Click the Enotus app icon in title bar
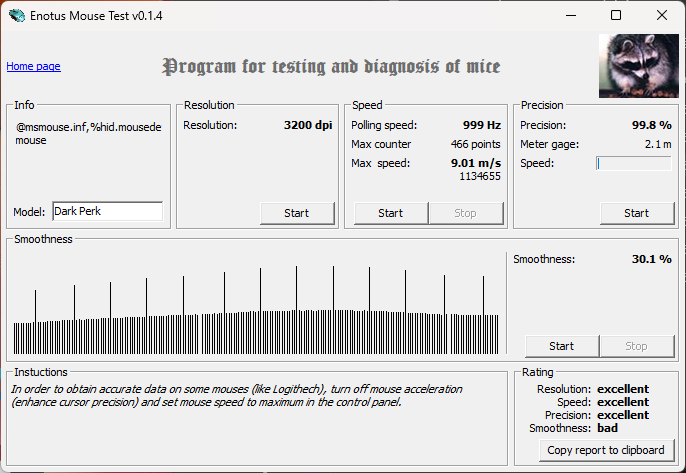686x473 pixels. tap(17, 15)
